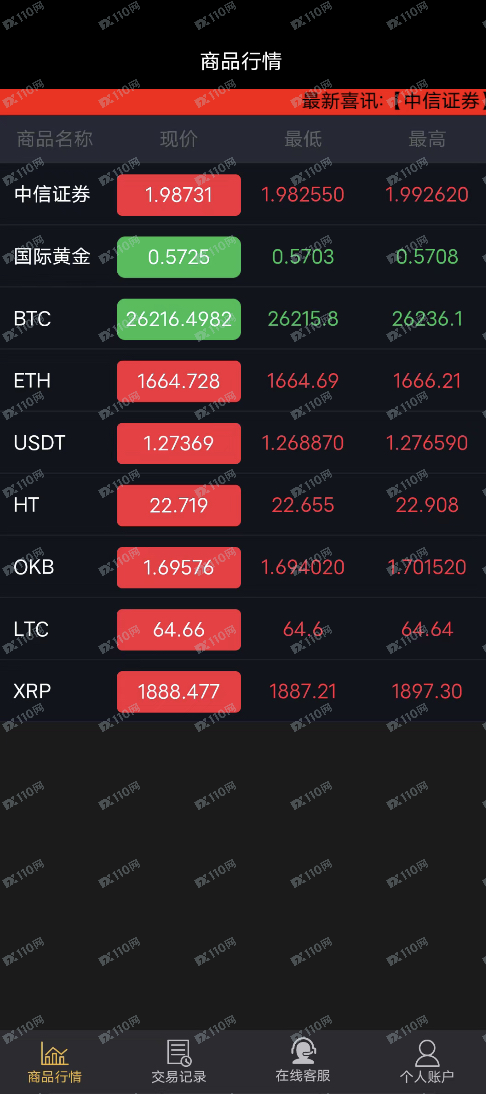Open the 国际黄金 product name

(x=52, y=257)
